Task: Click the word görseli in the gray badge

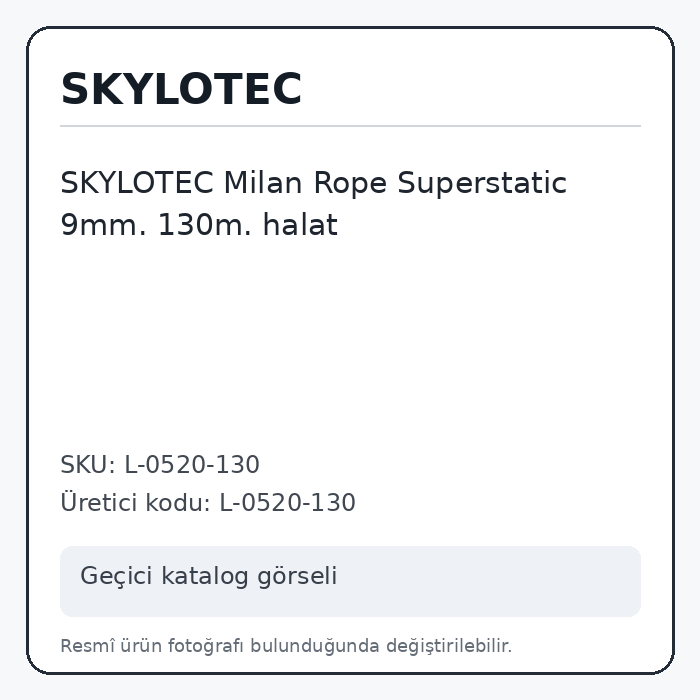Action: coord(297,576)
